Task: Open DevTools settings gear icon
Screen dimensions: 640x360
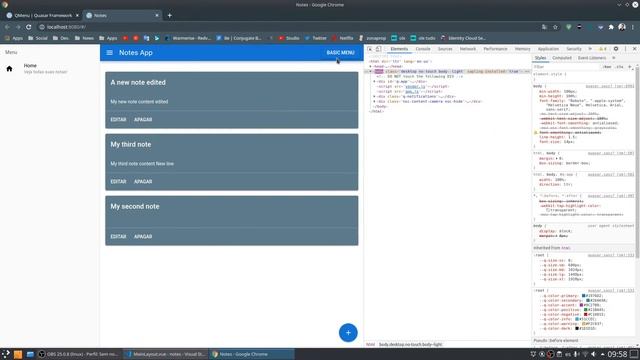Action: pos(616,49)
